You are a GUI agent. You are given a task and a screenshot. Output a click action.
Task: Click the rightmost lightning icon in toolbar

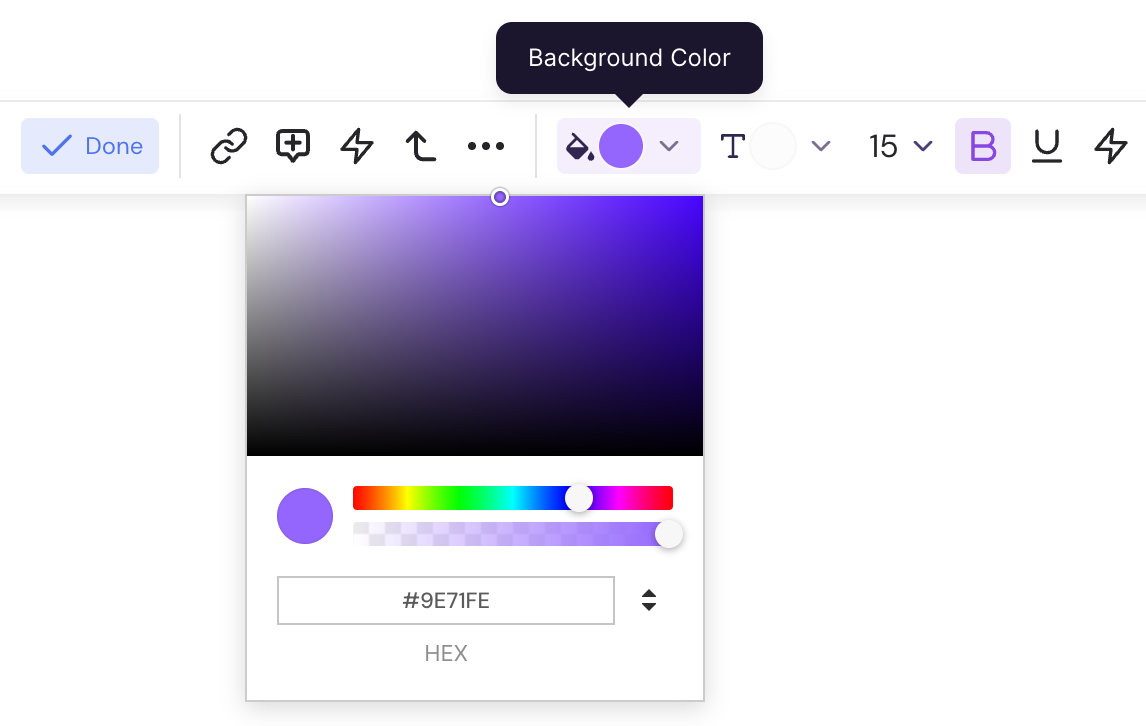[x=1111, y=146]
